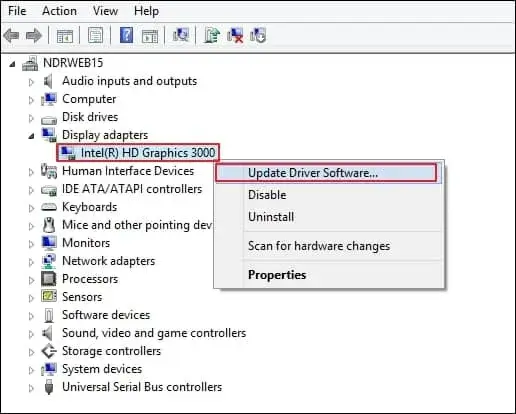Choose Scan for hardware changes menu entry
The image size is (516, 414).
[328, 246]
